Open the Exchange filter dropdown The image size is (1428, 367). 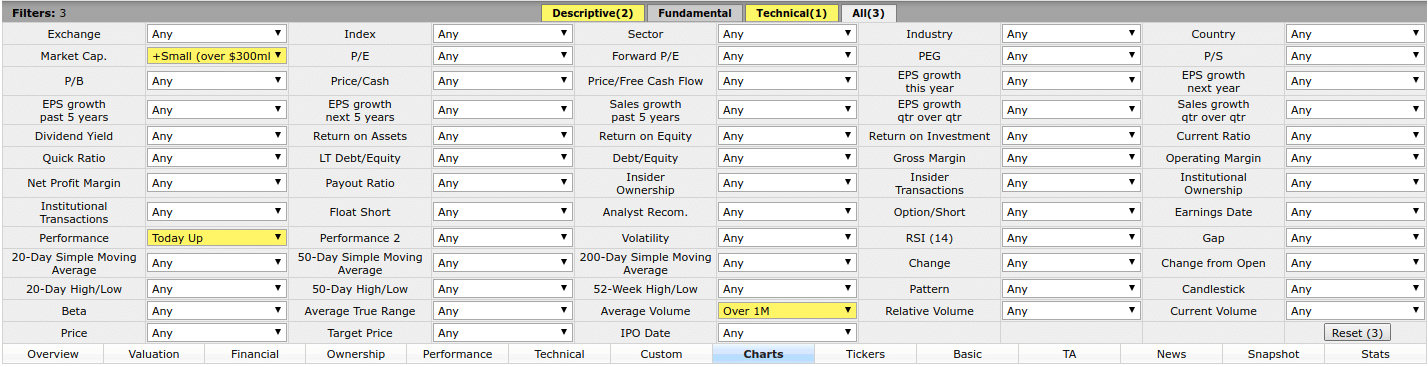[x=217, y=34]
